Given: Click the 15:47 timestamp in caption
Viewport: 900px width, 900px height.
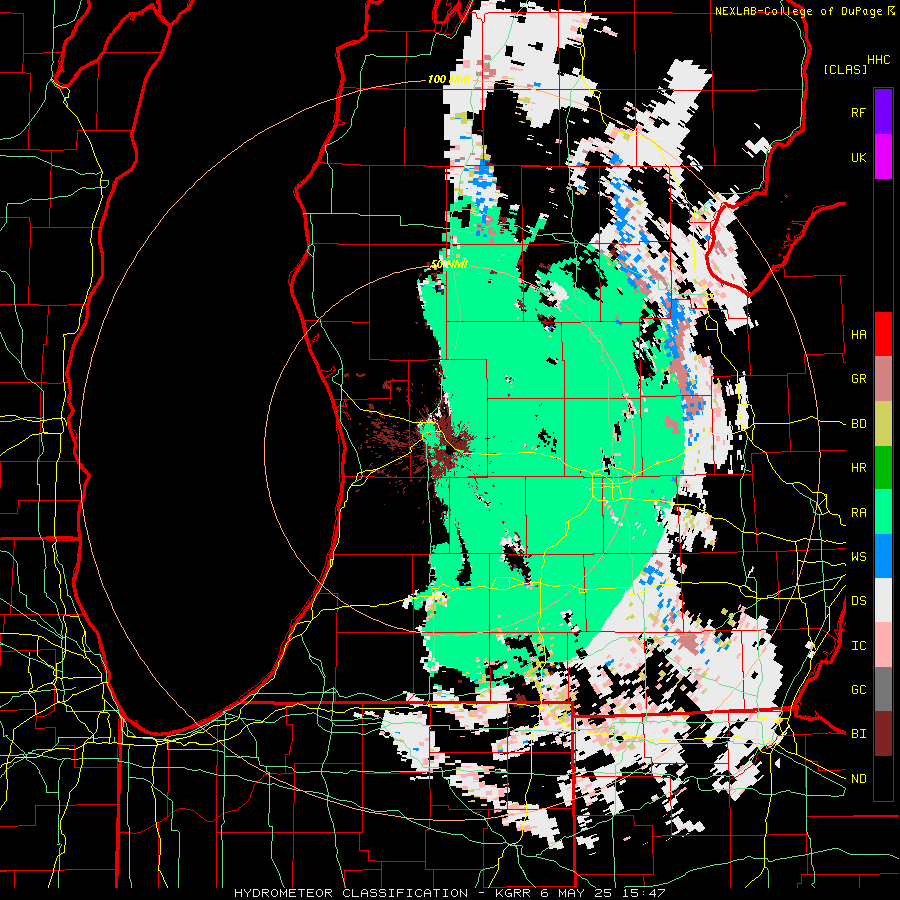Looking at the screenshot, I should [x=645, y=893].
